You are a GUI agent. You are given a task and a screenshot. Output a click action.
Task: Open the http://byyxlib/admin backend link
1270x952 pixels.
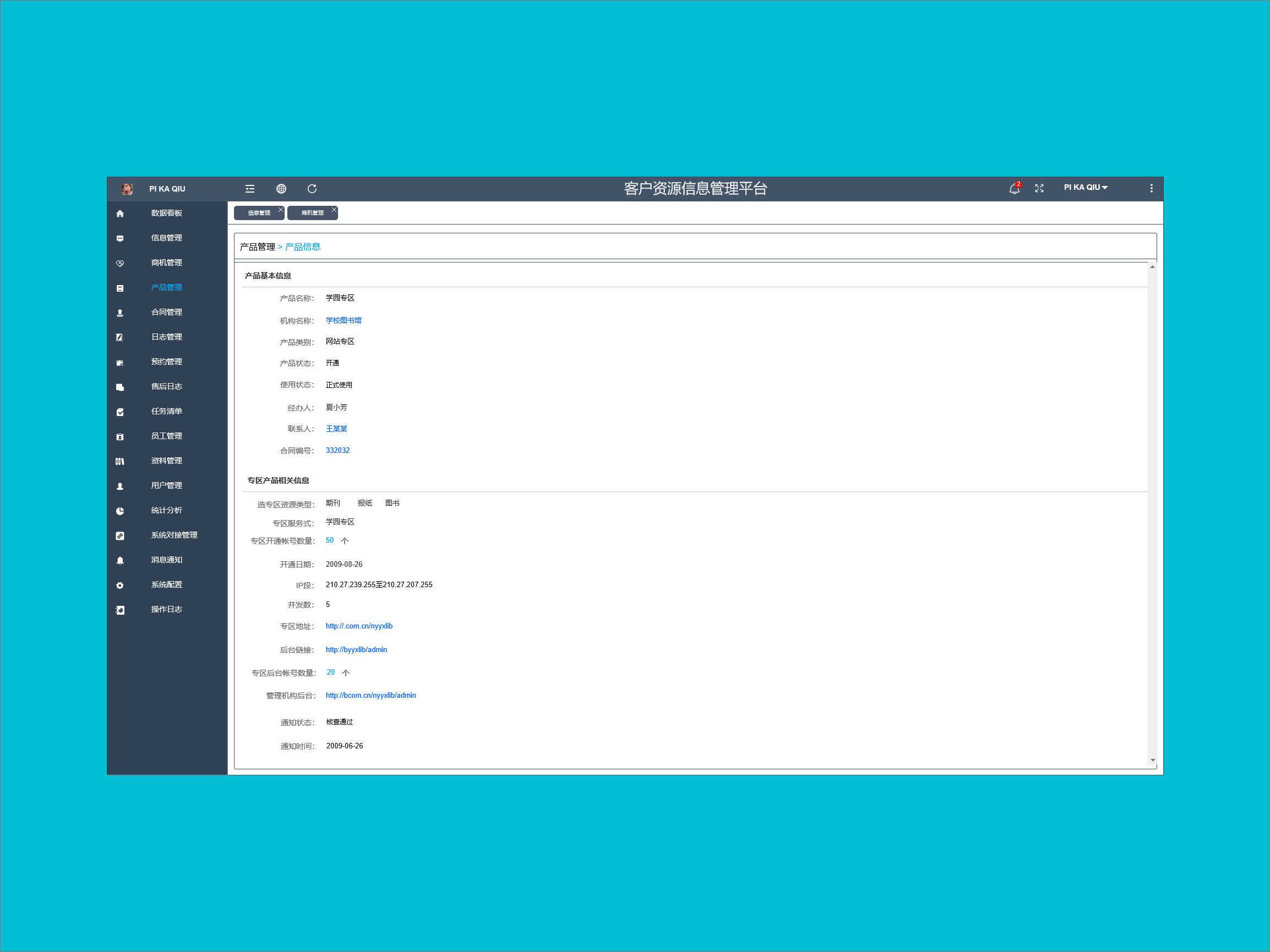click(357, 649)
